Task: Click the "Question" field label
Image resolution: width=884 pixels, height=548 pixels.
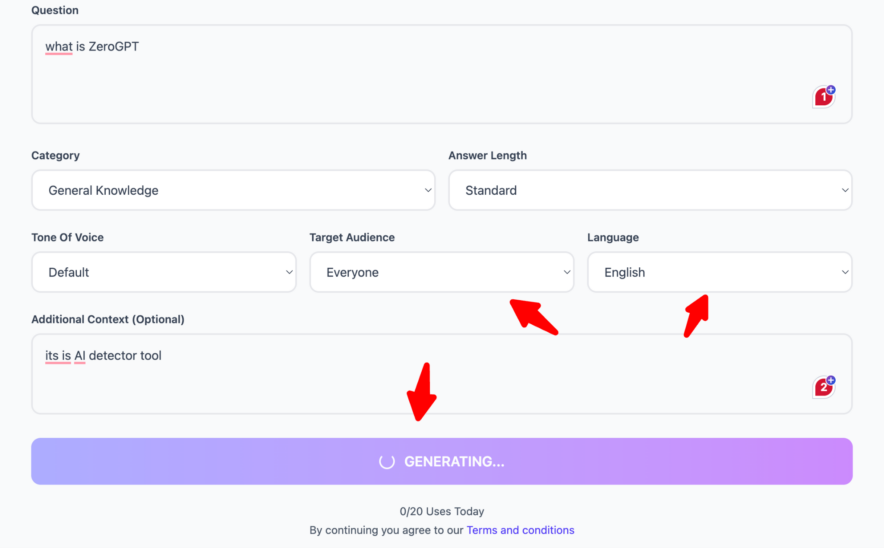Action: (55, 10)
